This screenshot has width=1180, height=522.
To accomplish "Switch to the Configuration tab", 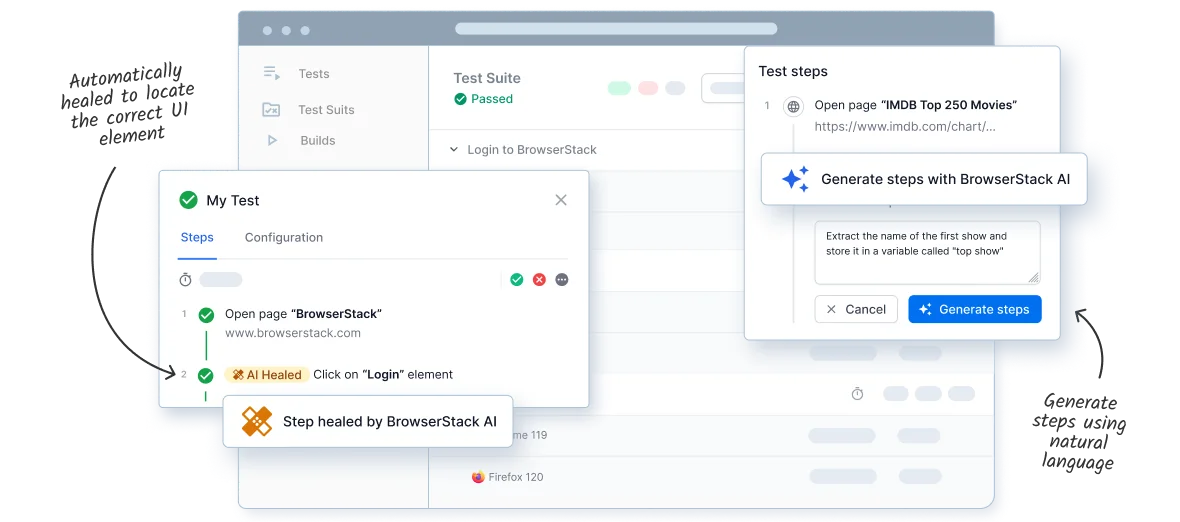I will pyautogui.click(x=284, y=237).
